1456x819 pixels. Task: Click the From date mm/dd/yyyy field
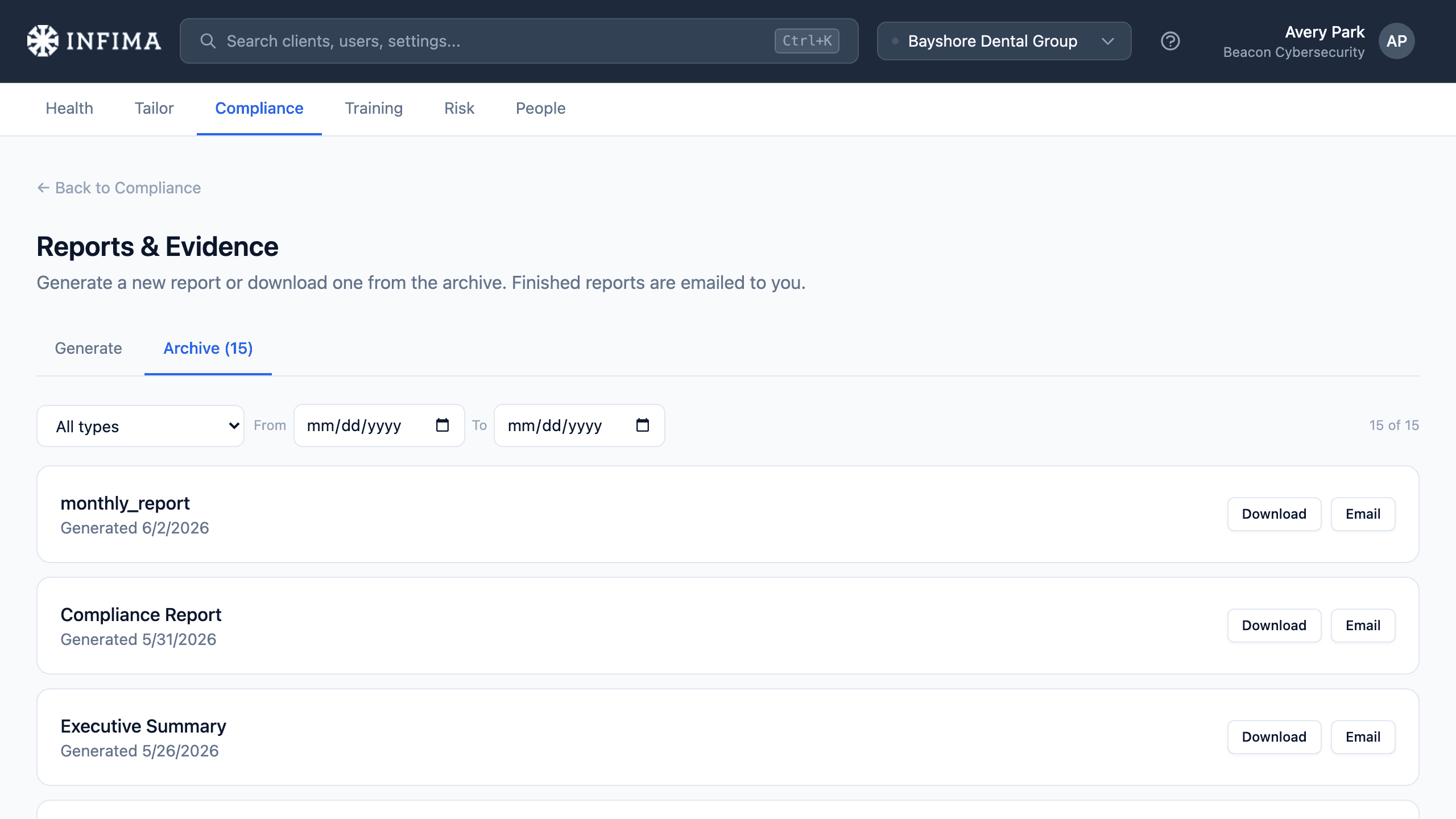click(379, 425)
